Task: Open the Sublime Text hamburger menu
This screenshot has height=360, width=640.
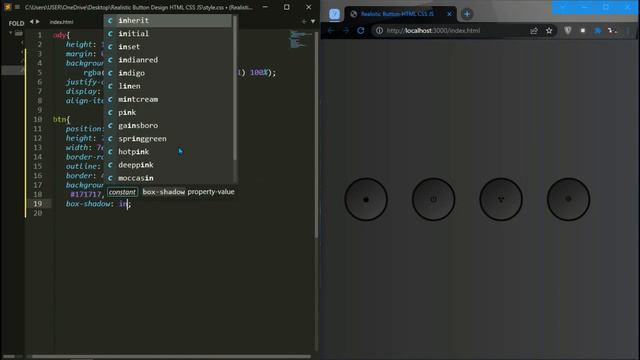Action: click(x=17, y=7)
